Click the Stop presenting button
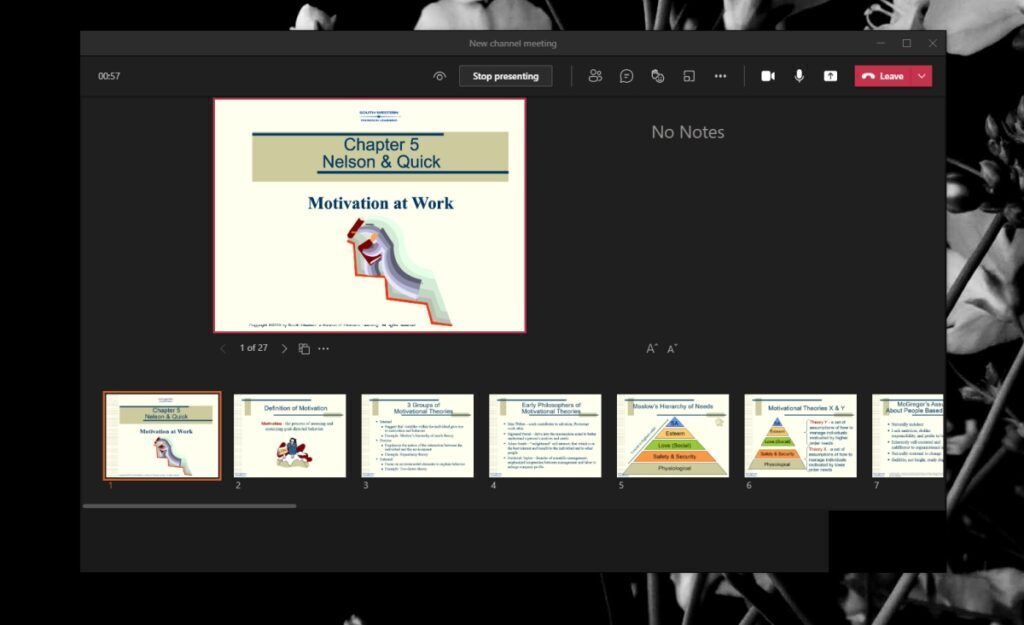 tap(505, 75)
